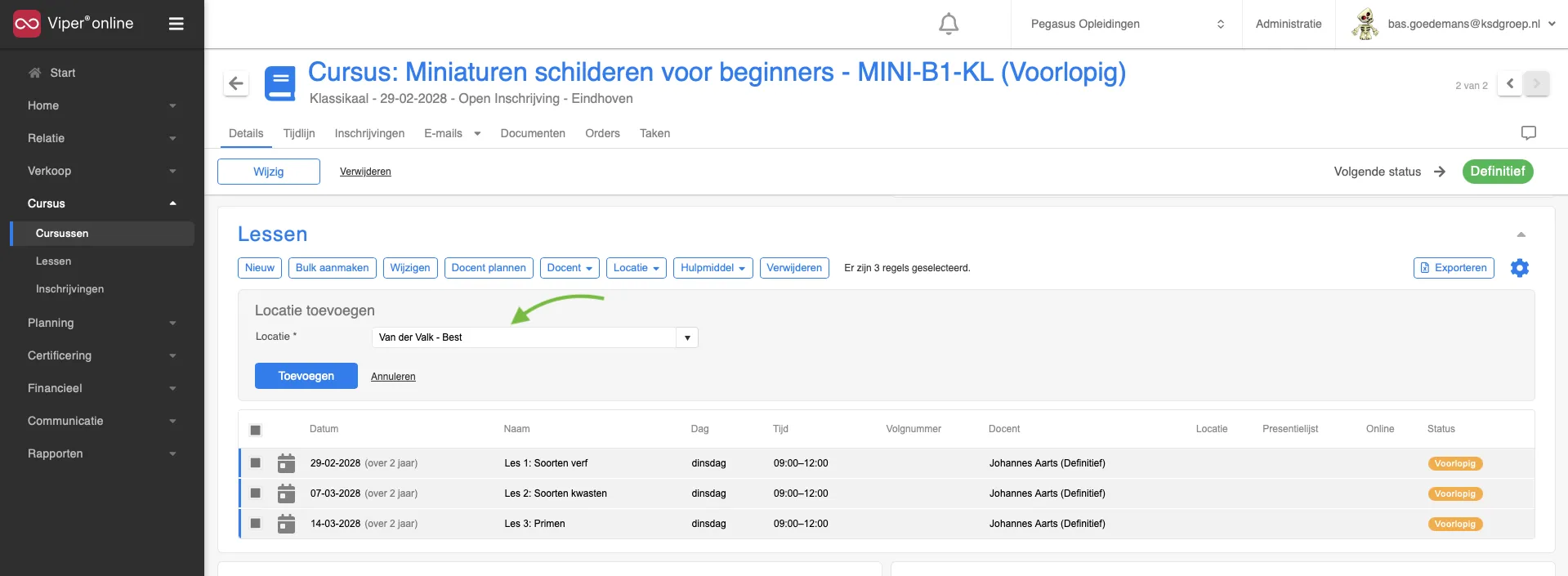Go back with the left arrow button
This screenshot has width=1568, height=576.
coord(236,83)
